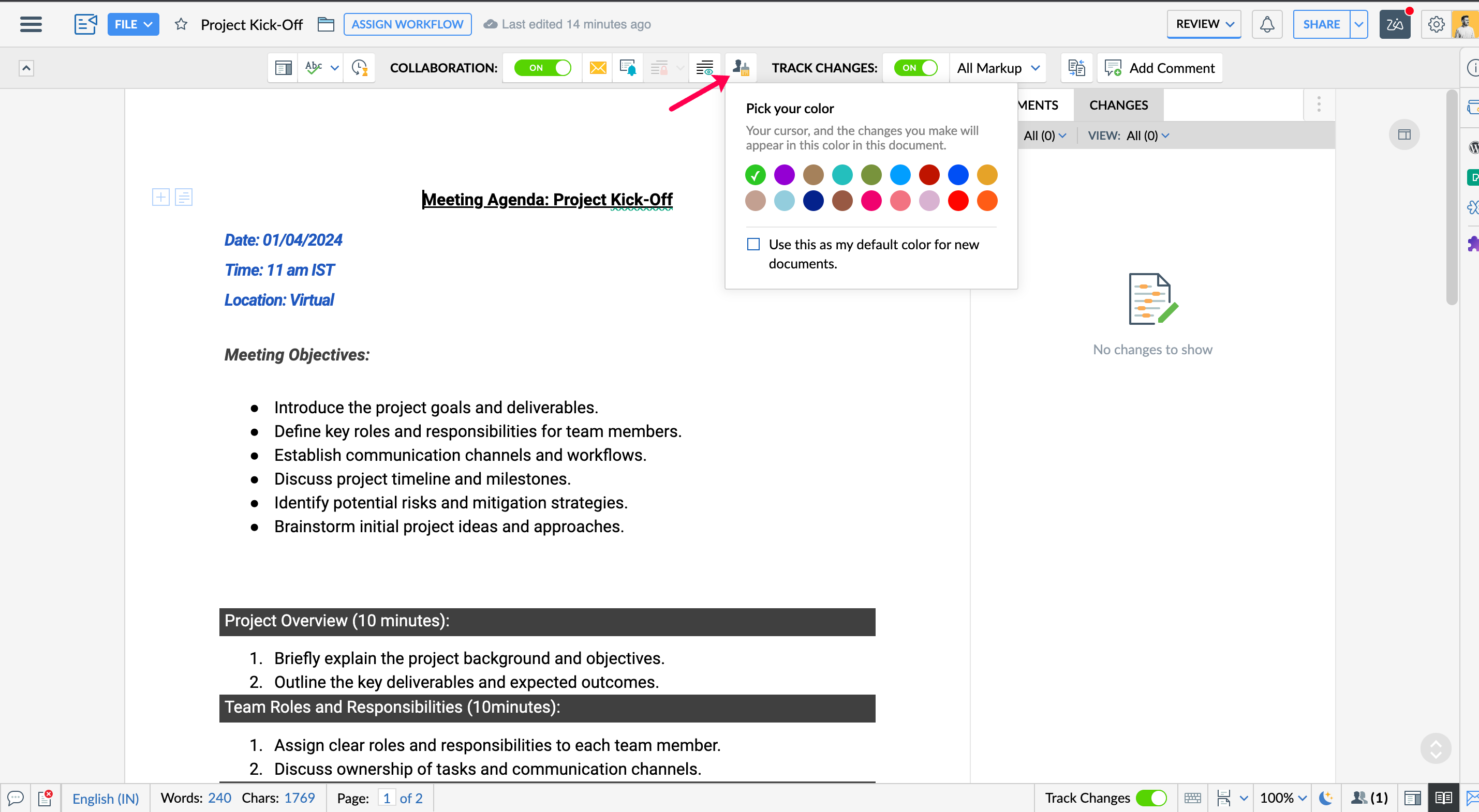Turn off the Collaboration toggle

point(542,68)
